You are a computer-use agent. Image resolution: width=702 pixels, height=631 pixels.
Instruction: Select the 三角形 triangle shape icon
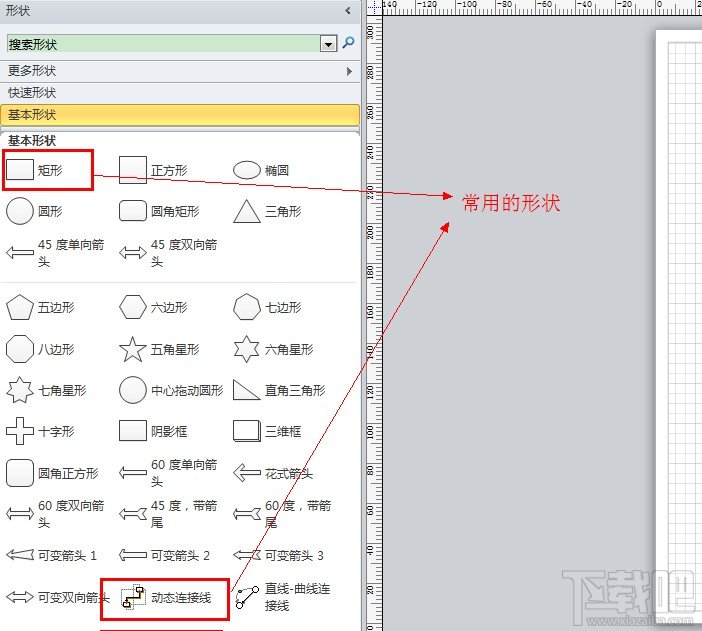247,211
